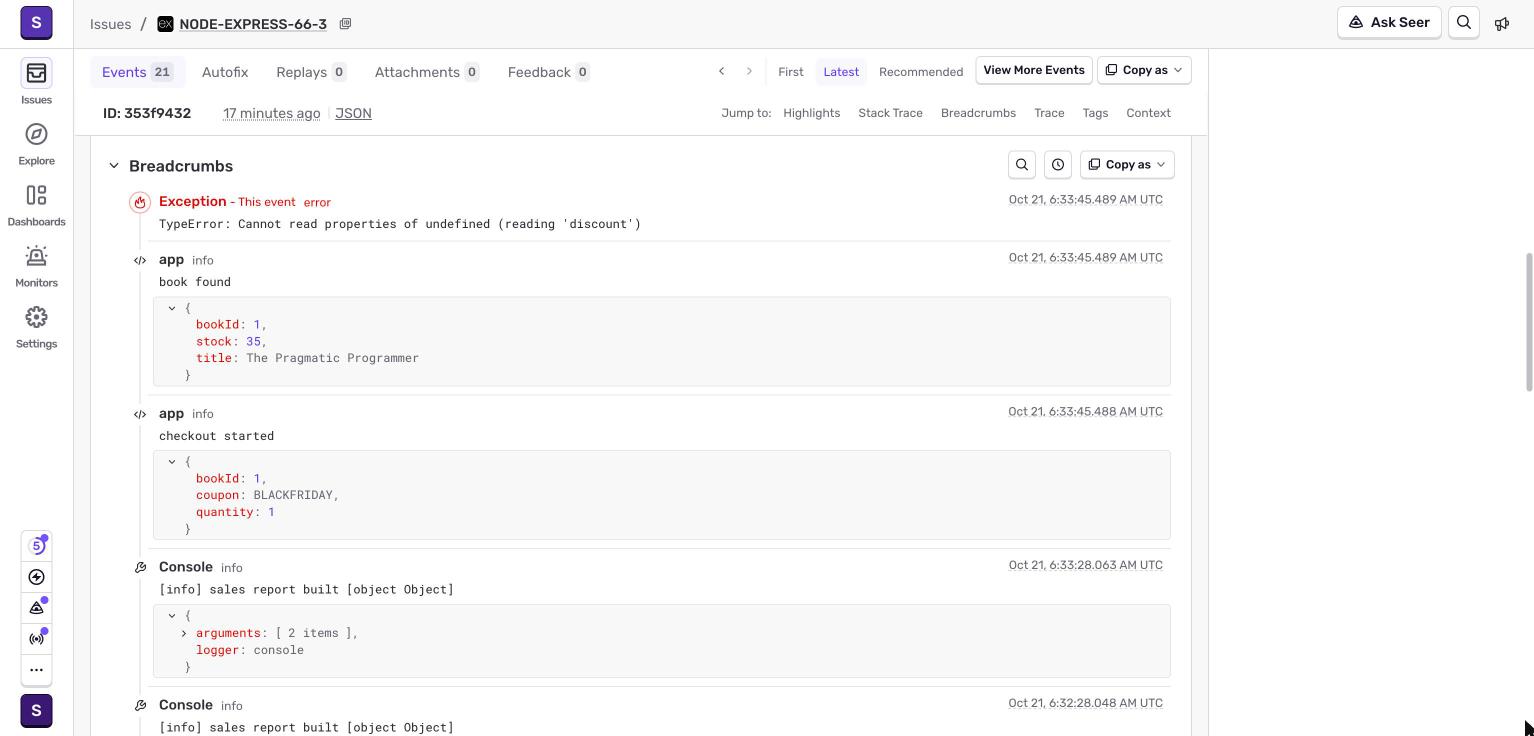The height and width of the screenshot is (736, 1534).
Task: Switch to the Attachments tab
Action: [x=427, y=72]
